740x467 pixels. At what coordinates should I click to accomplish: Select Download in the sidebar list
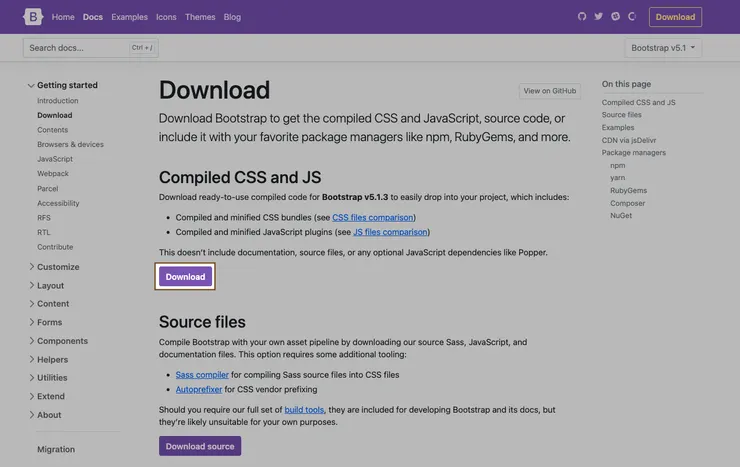(55, 115)
